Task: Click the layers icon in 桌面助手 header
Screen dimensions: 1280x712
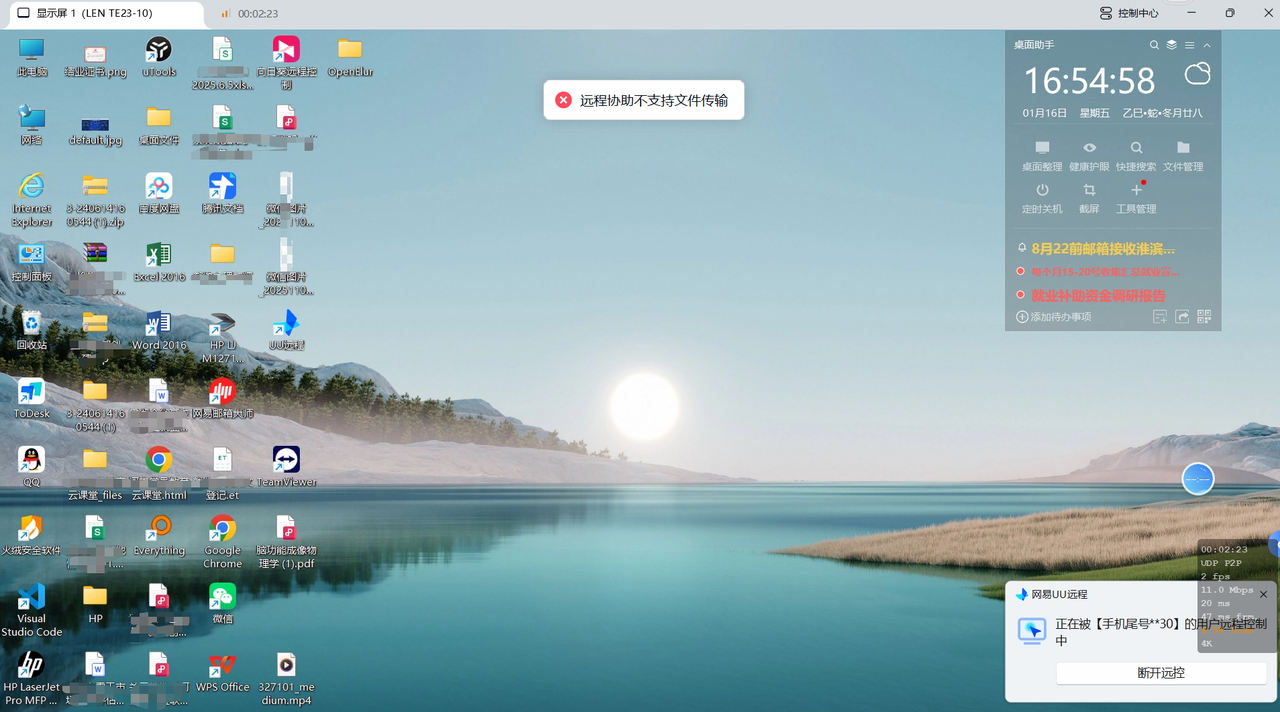Action: coord(1172,45)
